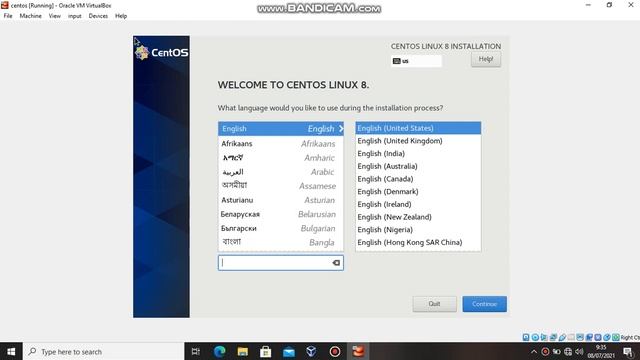Click the Bandicam recording tray icon
Screen dimensions: 640x360
(545, 351)
